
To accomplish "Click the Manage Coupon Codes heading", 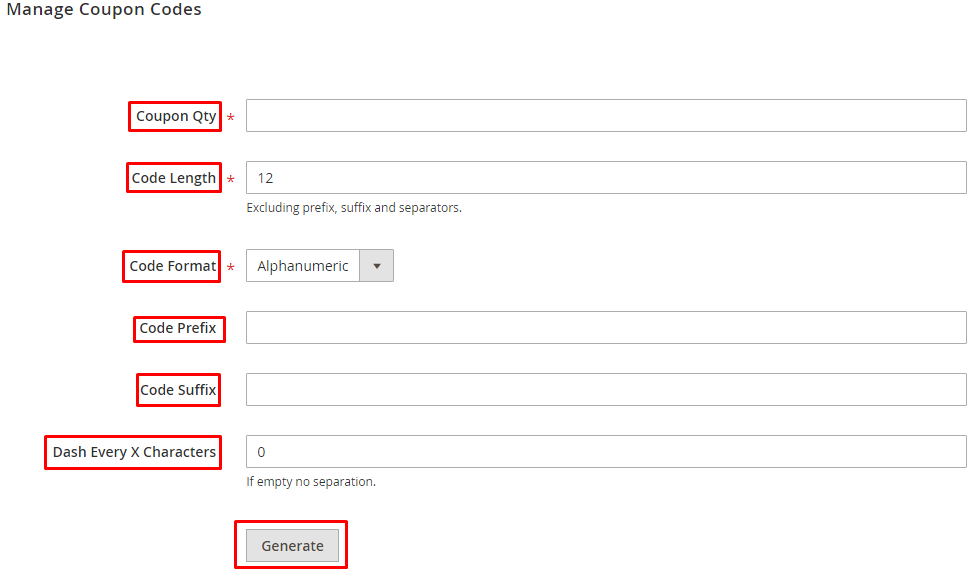I will click(104, 10).
